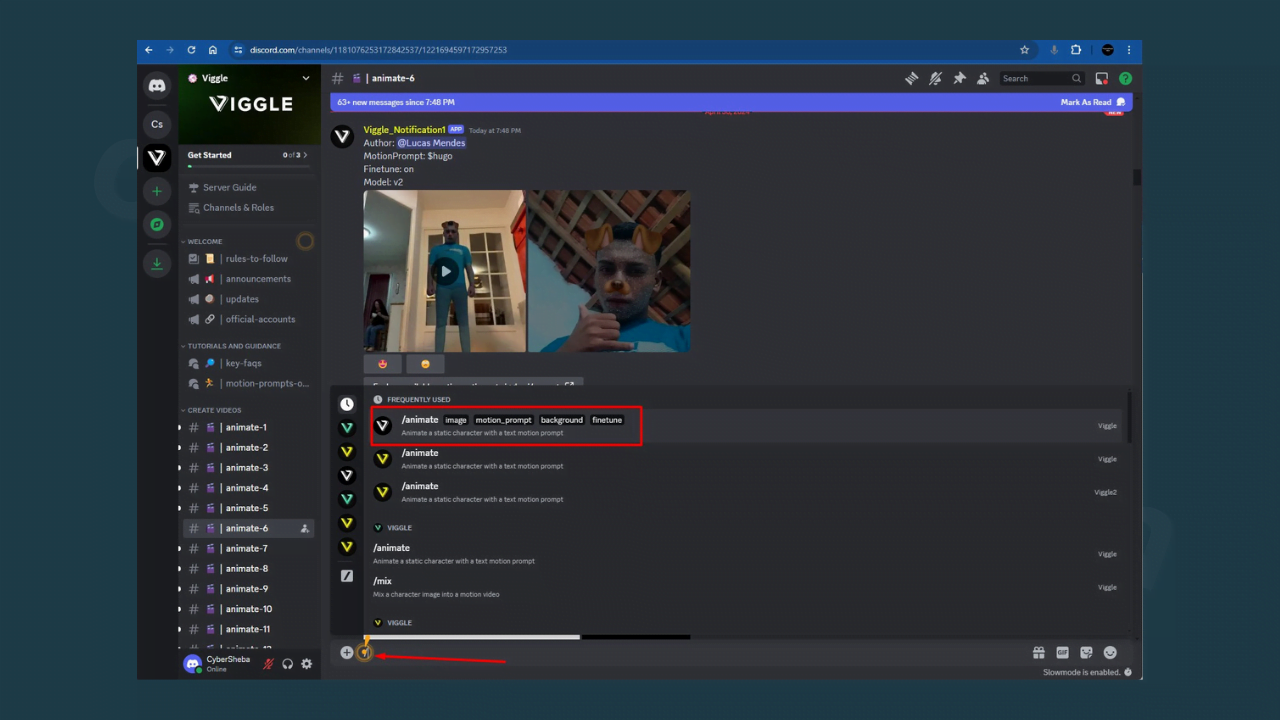Open the emoji picker icon

pos(1110,652)
